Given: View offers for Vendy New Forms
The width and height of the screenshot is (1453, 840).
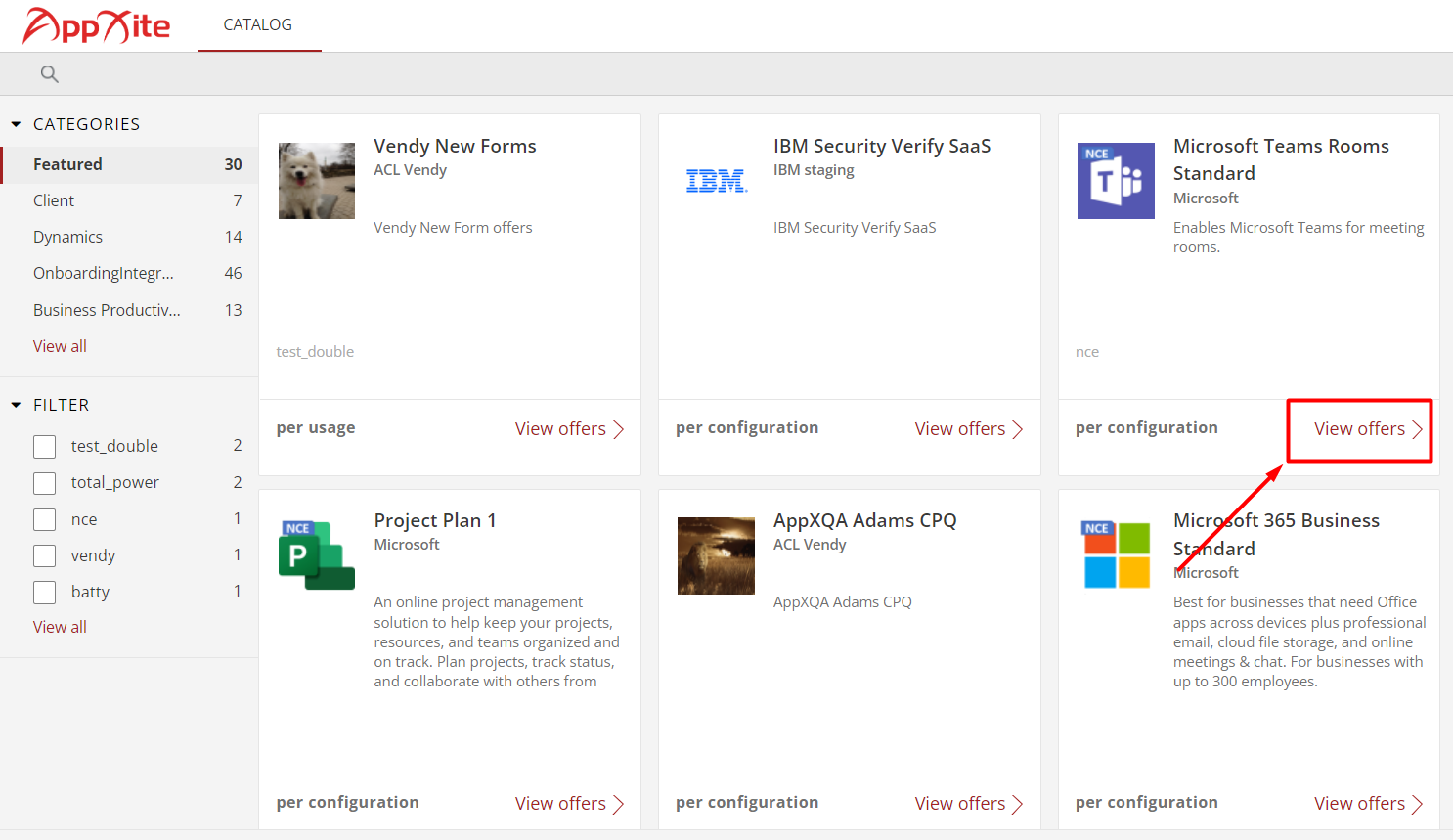Looking at the screenshot, I should 569,429.
